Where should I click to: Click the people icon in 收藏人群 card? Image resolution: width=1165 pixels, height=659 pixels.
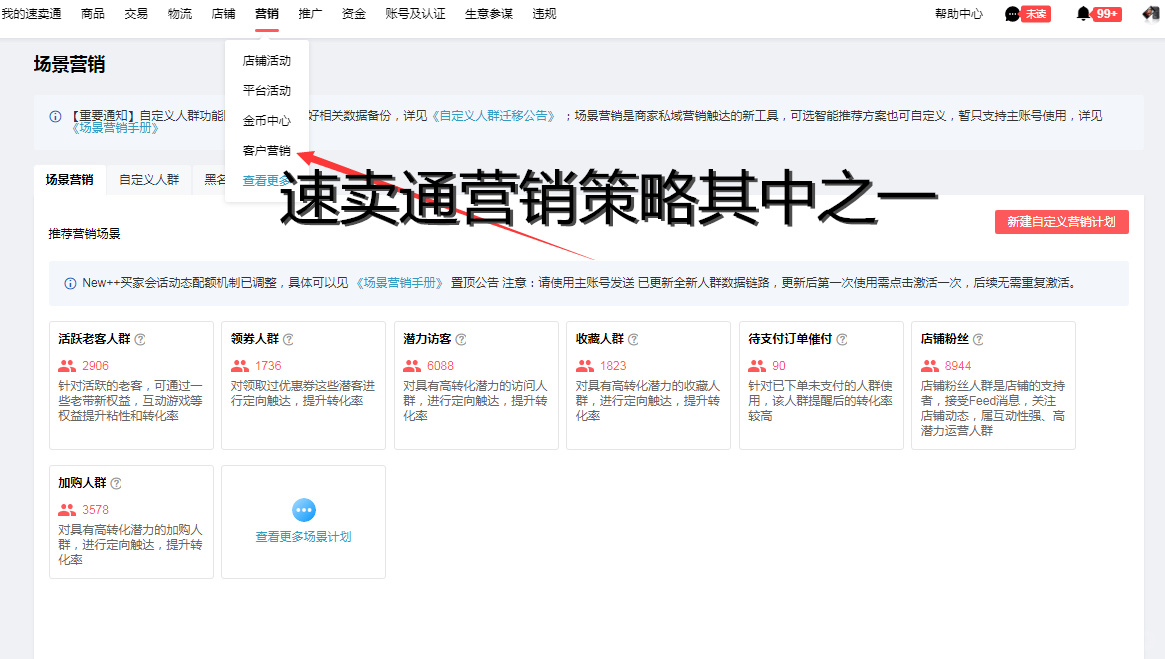584,366
